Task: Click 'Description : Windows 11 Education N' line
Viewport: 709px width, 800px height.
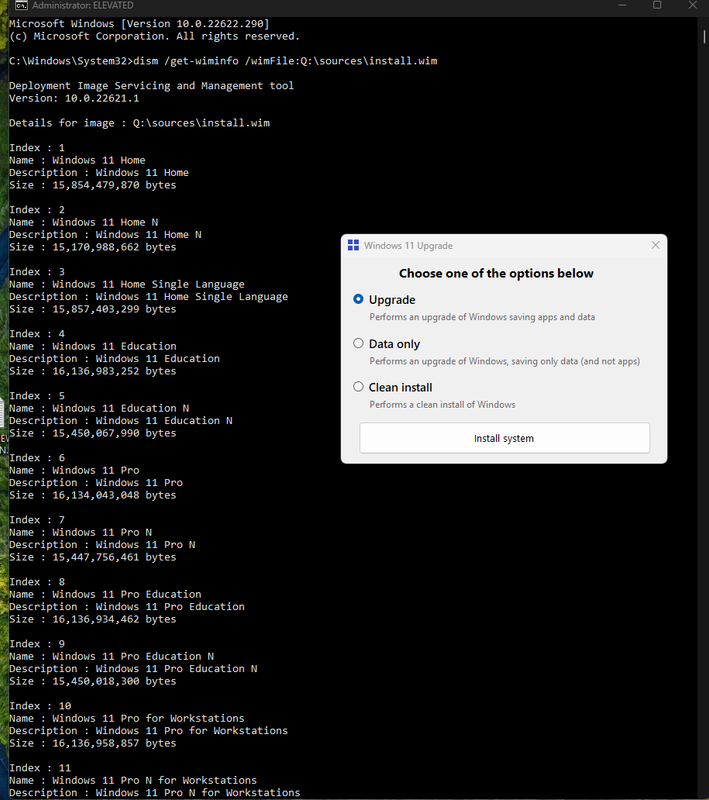Action: (x=120, y=420)
